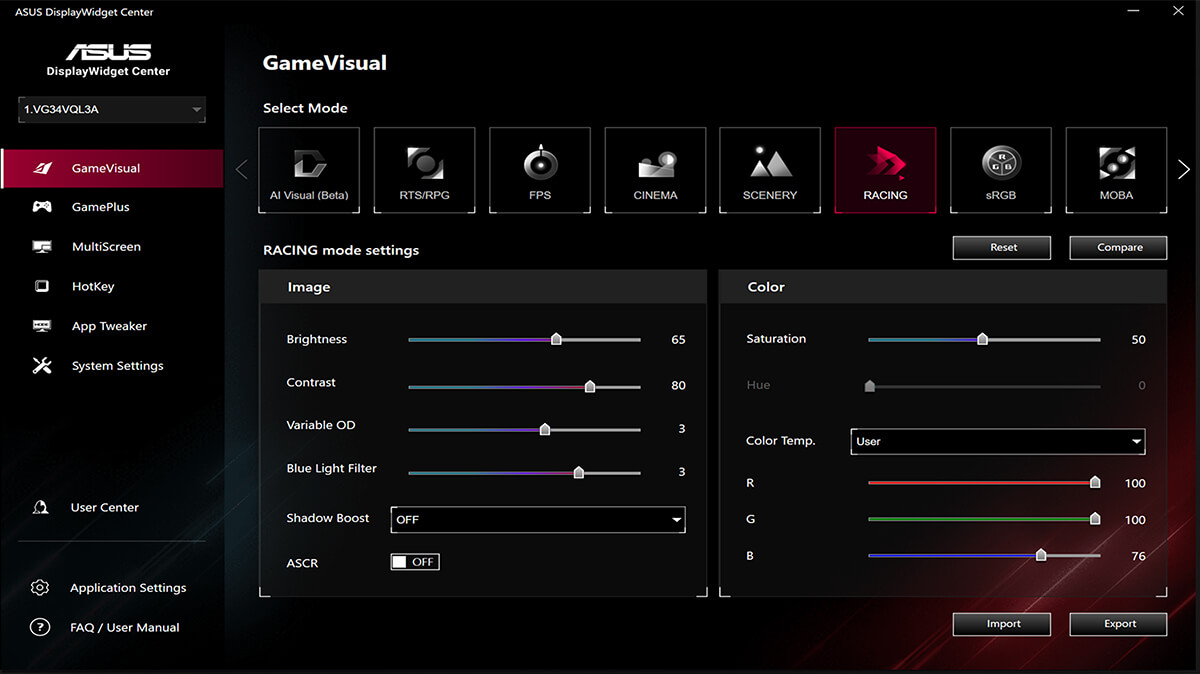Open the monitor selection dropdown showing 1.VG34VQL3A
The height and width of the screenshot is (674, 1200).
tap(111, 111)
